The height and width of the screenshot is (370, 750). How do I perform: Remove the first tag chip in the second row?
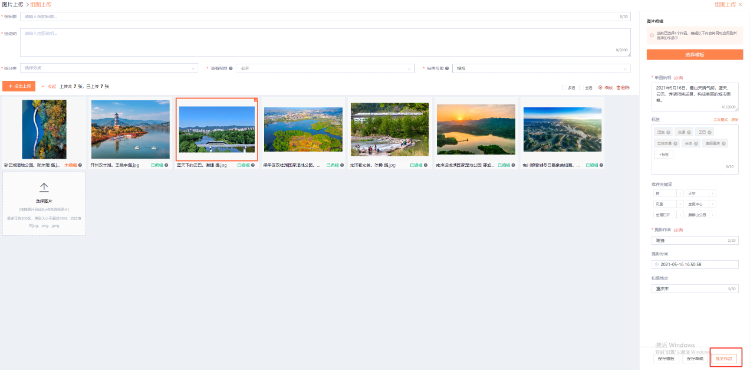point(675,143)
